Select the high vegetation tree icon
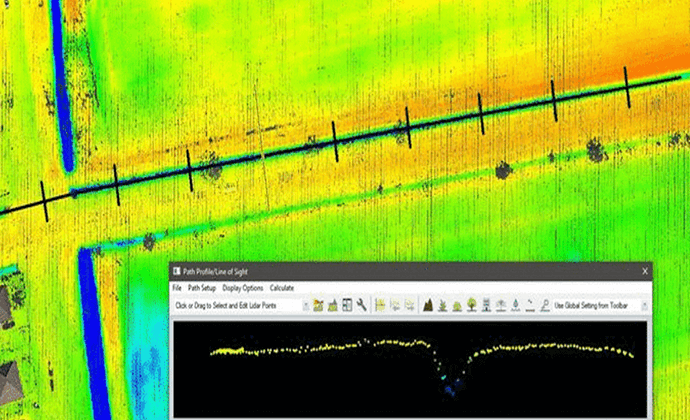The image size is (690, 420). [x=472, y=305]
